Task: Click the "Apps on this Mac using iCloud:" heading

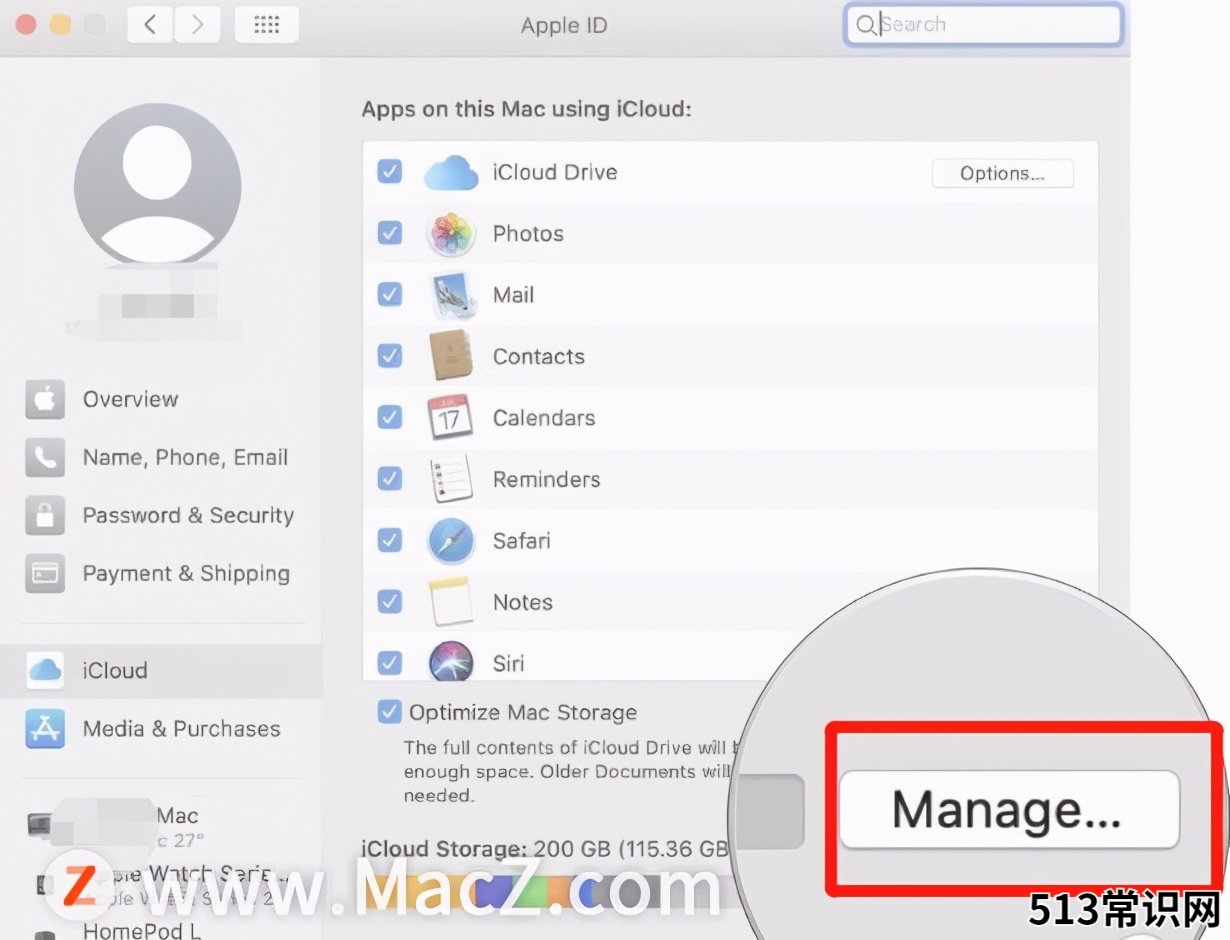Action: [526, 109]
